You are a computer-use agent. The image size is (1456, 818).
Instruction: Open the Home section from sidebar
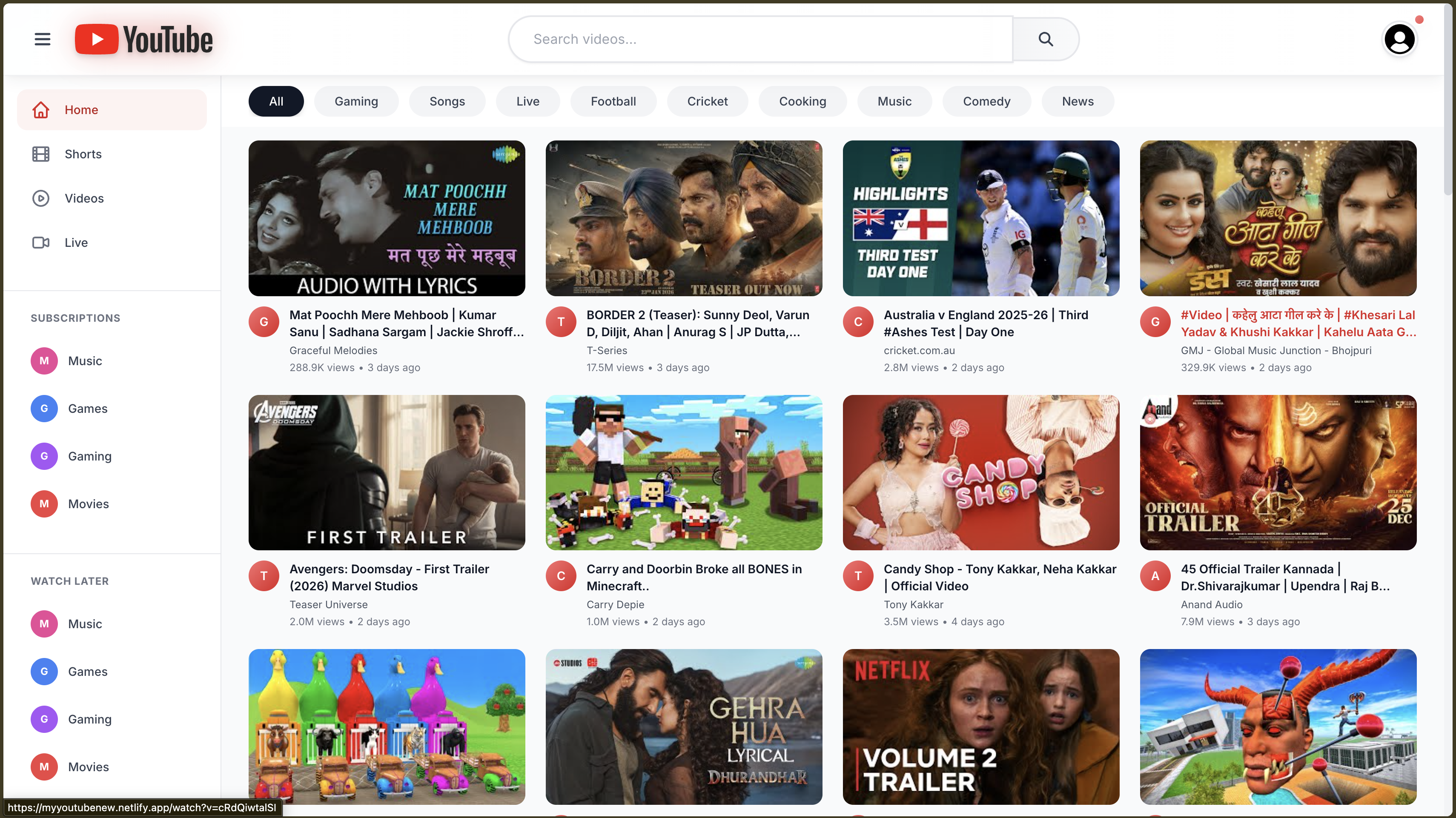[81, 109]
